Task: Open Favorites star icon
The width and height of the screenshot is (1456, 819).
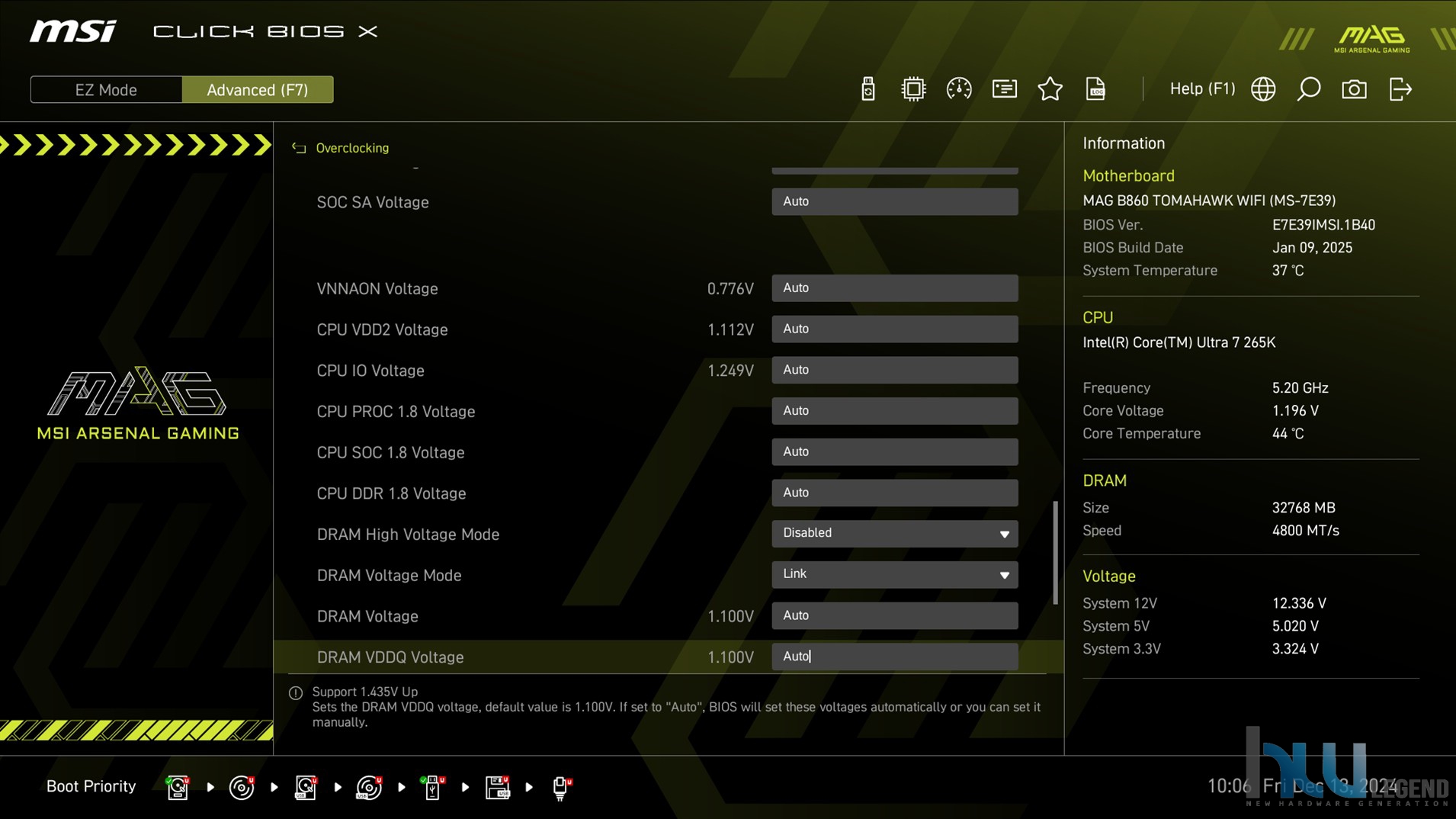Action: [x=1050, y=89]
